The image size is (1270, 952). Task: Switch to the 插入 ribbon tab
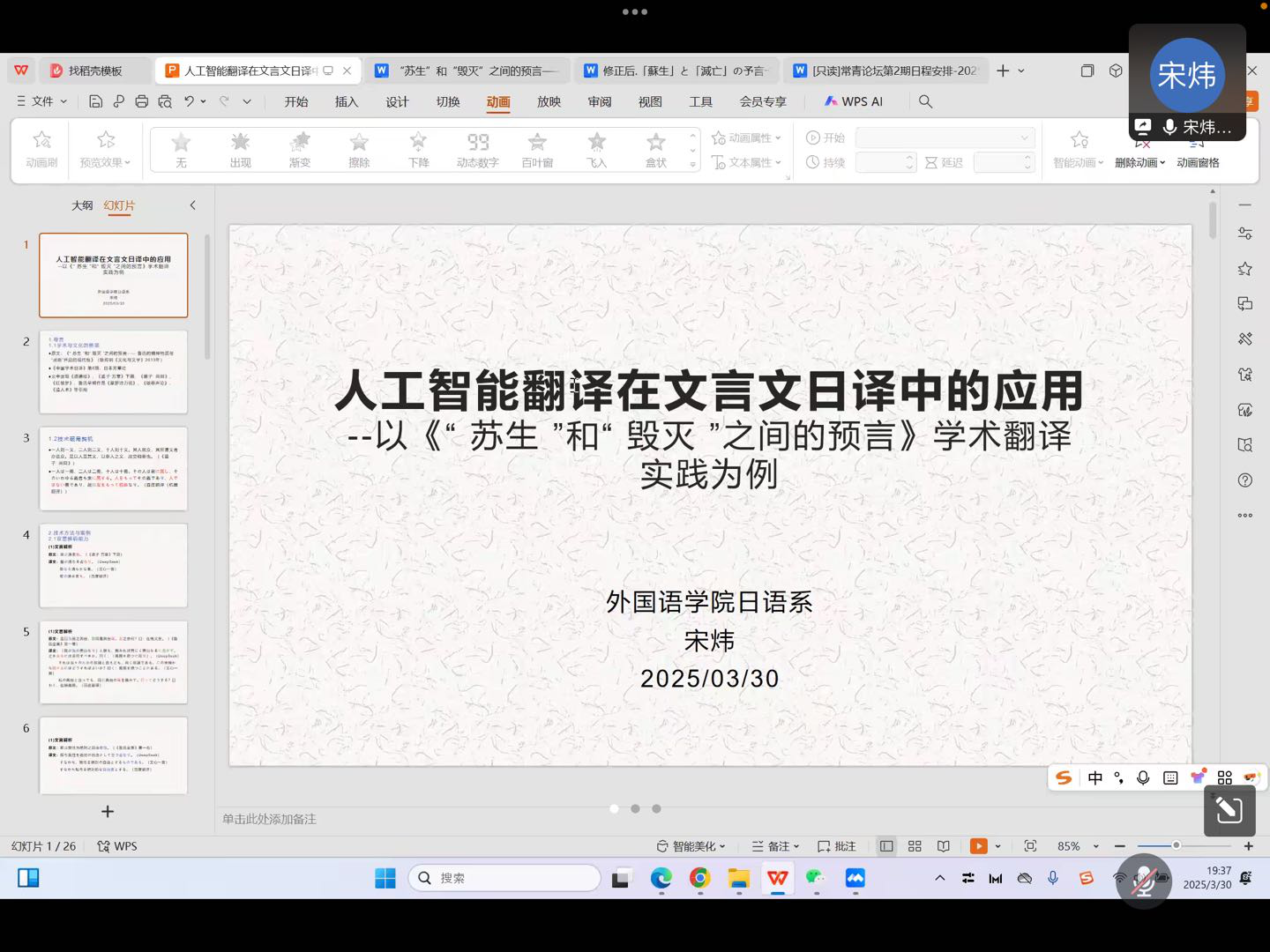coord(347,101)
